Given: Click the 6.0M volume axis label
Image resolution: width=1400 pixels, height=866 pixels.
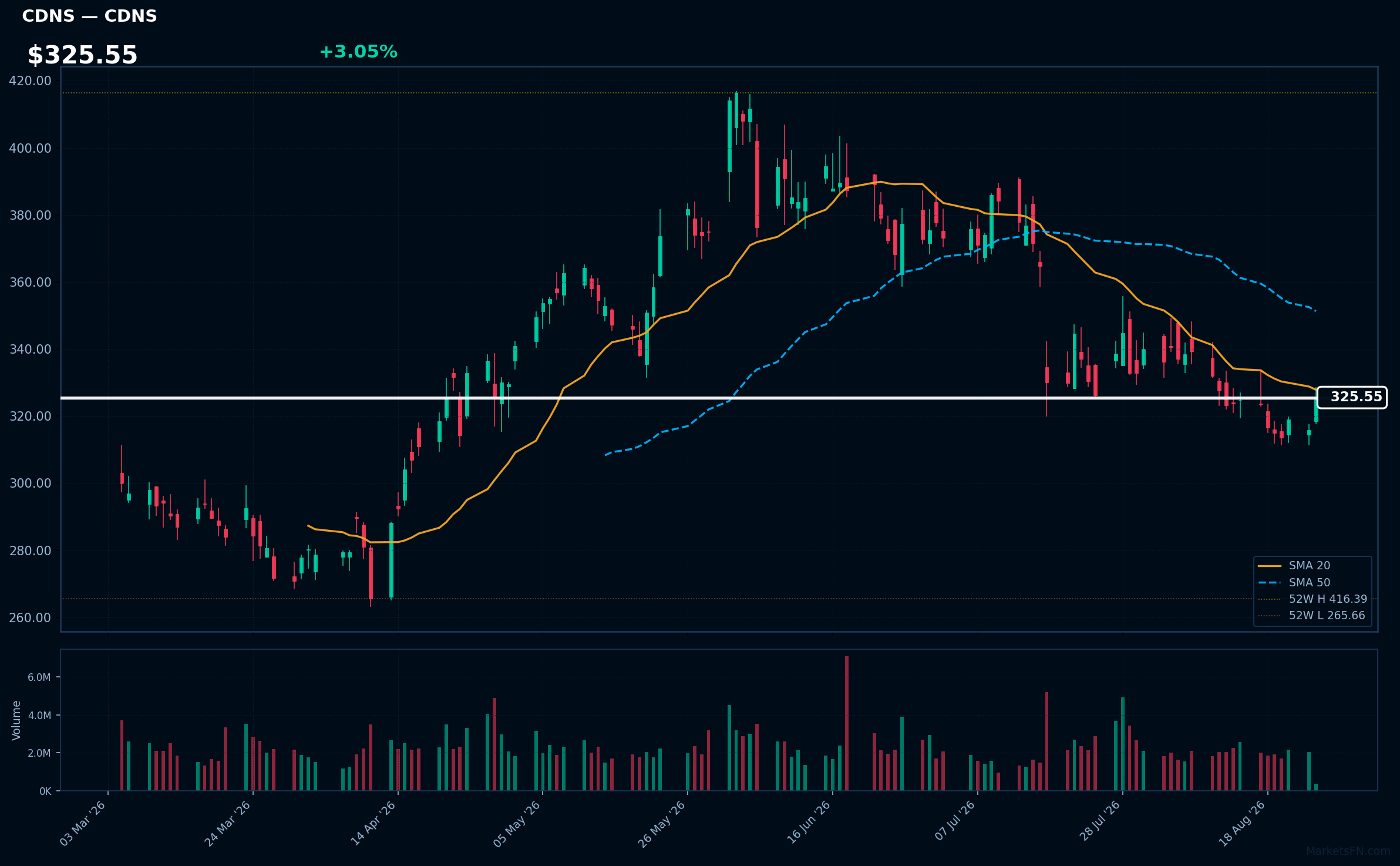Looking at the screenshot, I should coord(39,677).
